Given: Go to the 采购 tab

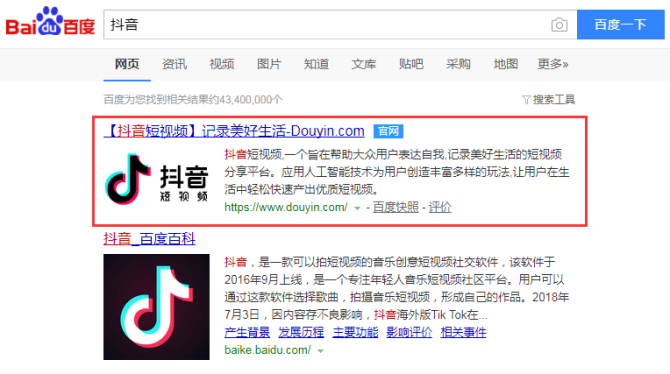Looking at the screenshot, I should pos(458,64).
